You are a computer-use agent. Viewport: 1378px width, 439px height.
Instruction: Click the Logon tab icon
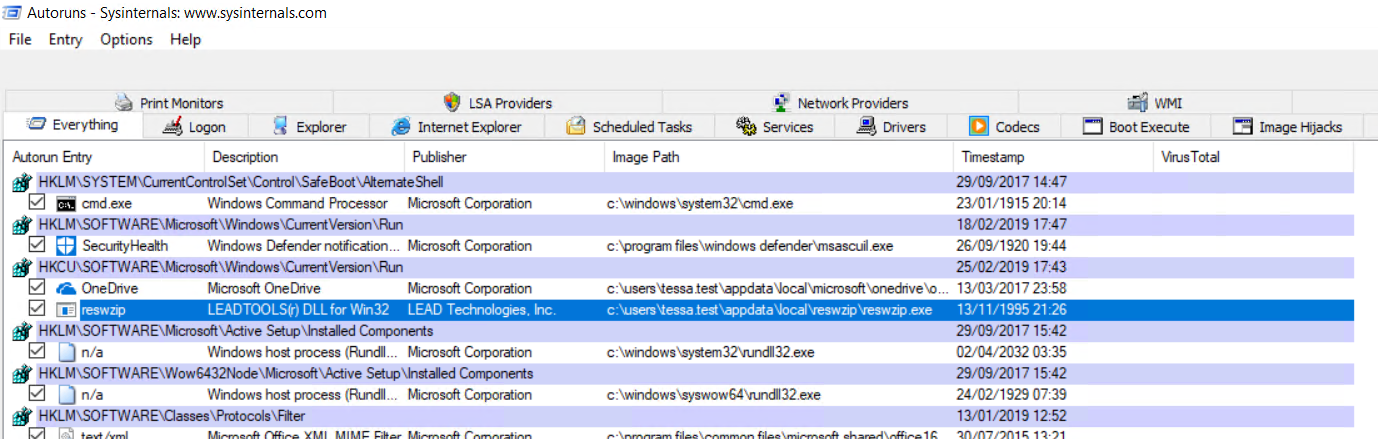pos(173,126)
